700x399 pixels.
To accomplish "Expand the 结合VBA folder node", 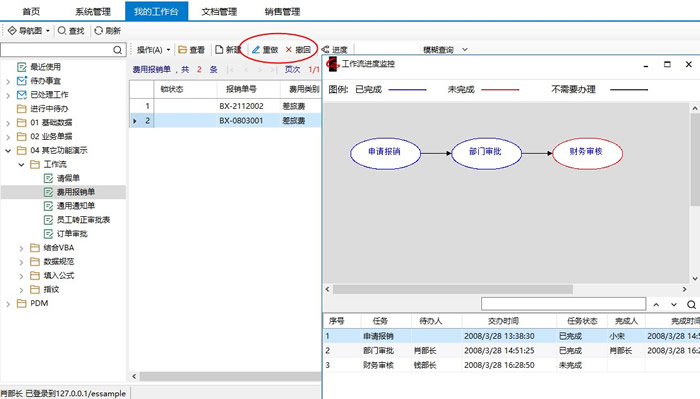I will click(x=21, y=248).
